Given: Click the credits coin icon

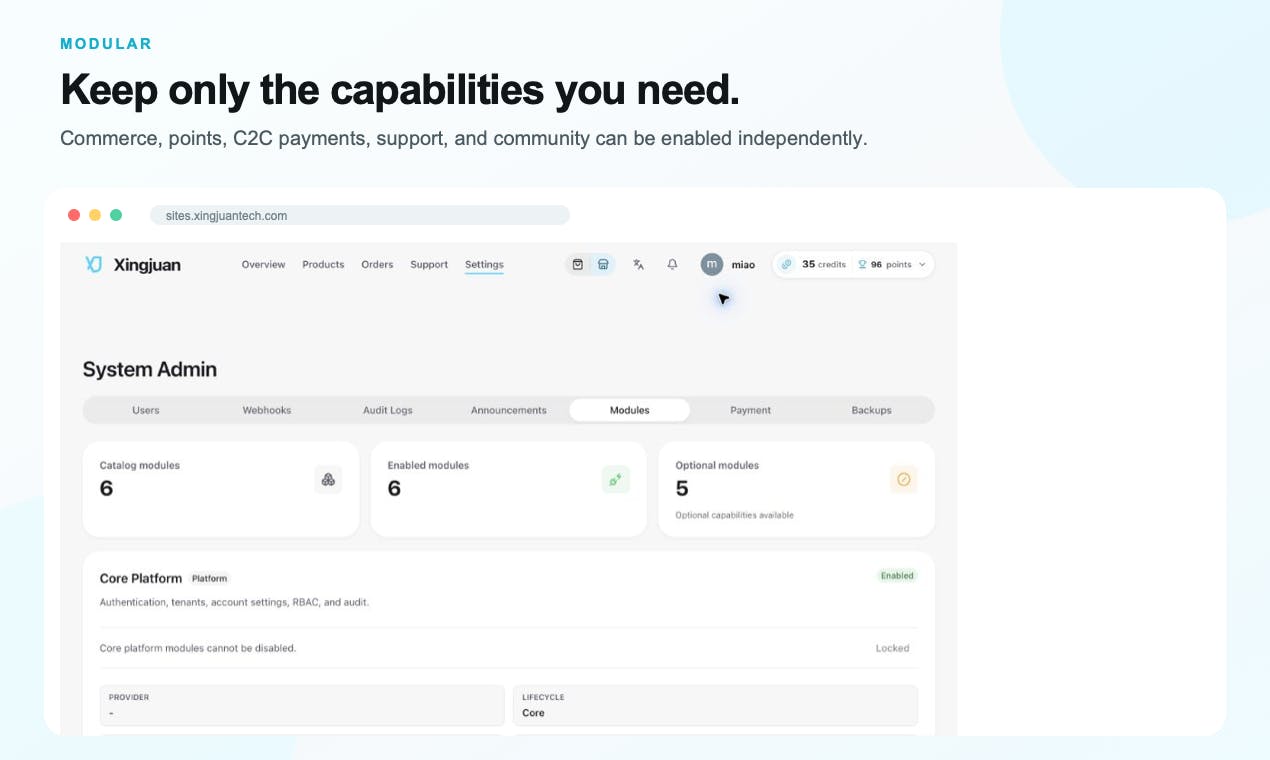Looking at the screenshot, I should (x=787, y=264).
